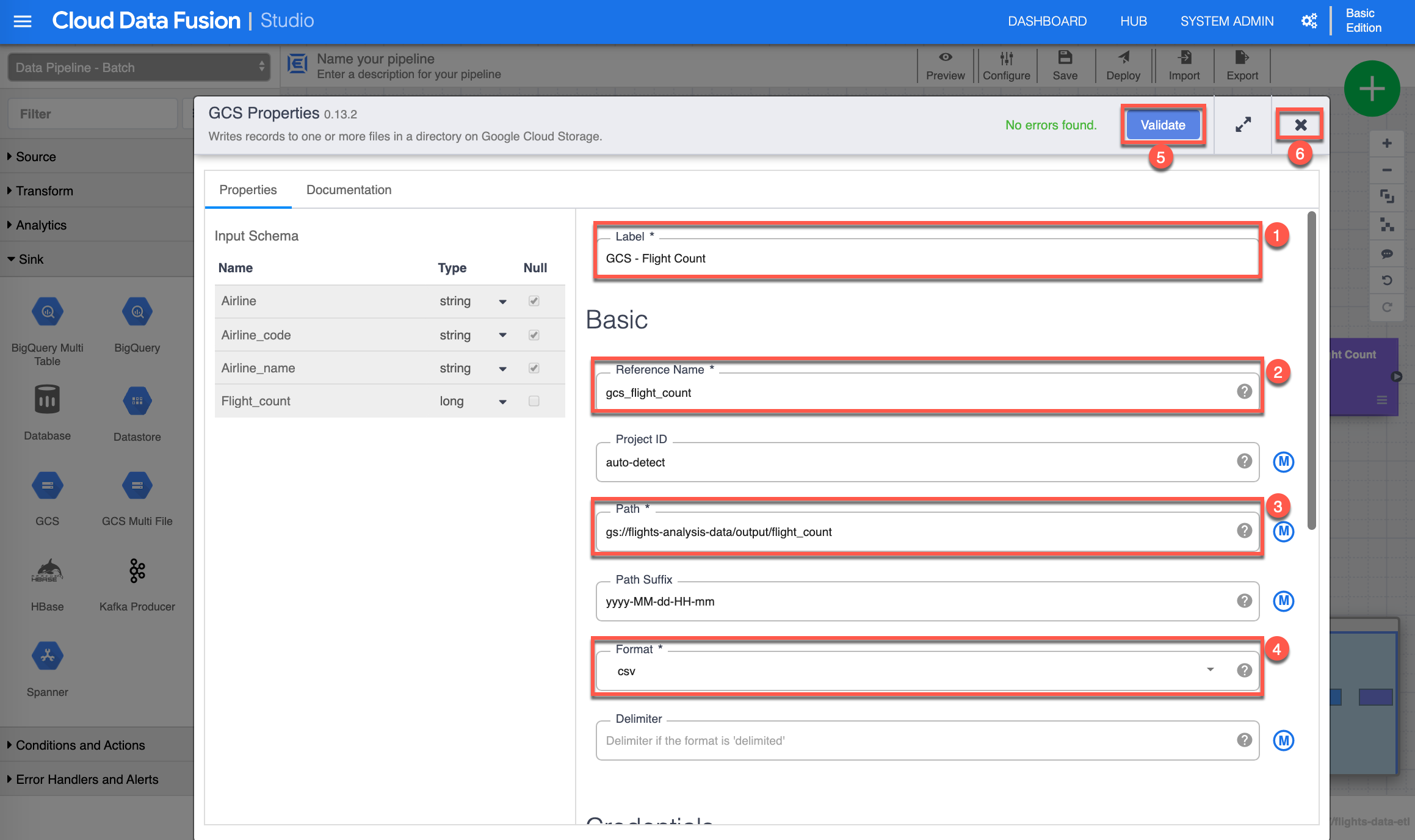Click the Preview eye icon
The image size is (1415, 840).
[x=945, y=58]
